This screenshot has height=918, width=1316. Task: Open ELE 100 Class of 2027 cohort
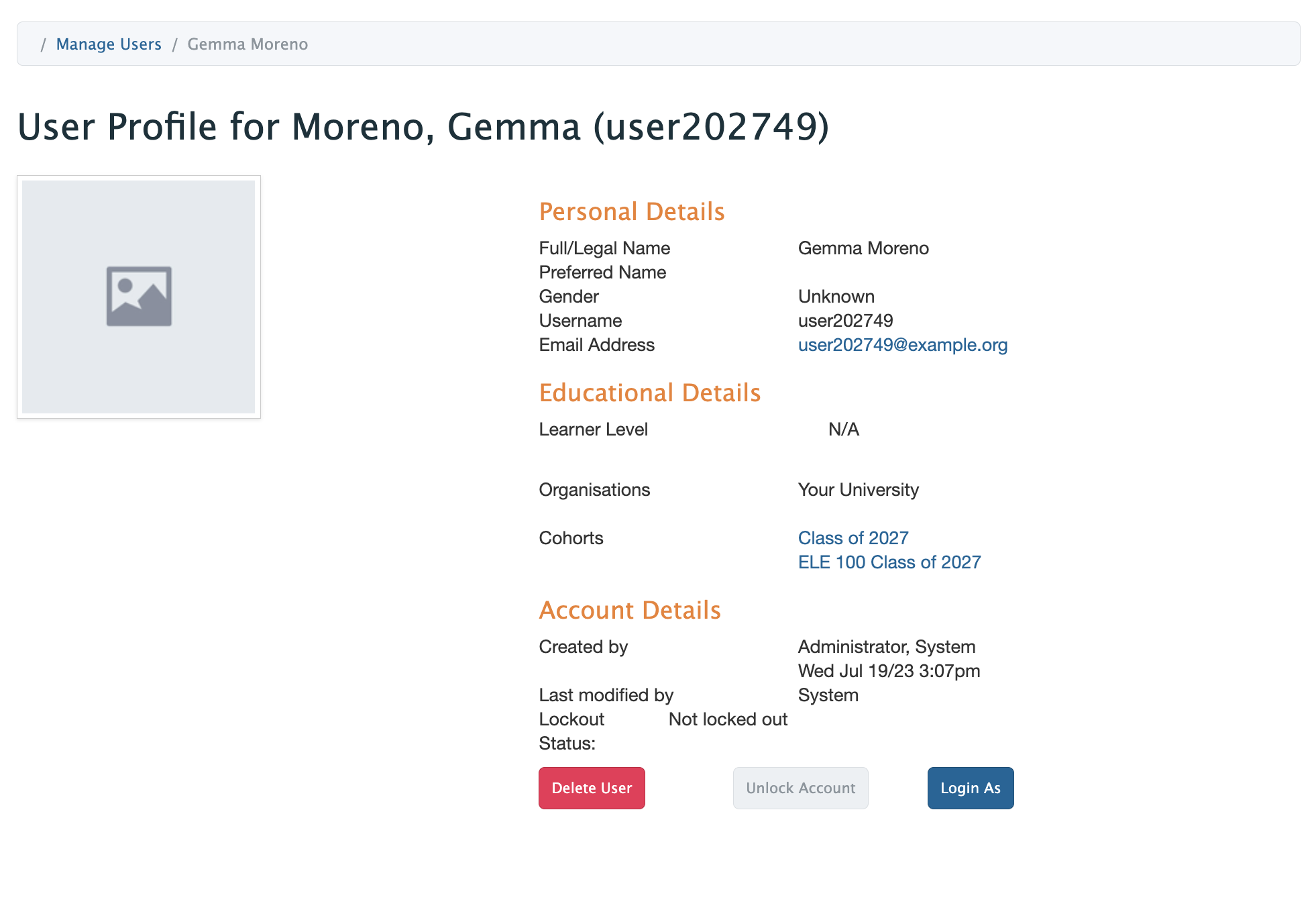click(889, 562)
